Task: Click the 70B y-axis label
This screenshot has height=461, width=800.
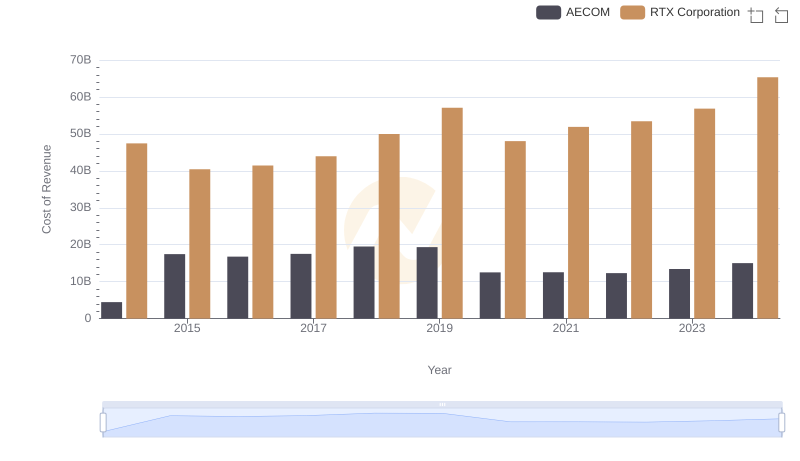Action: point(81,60)
